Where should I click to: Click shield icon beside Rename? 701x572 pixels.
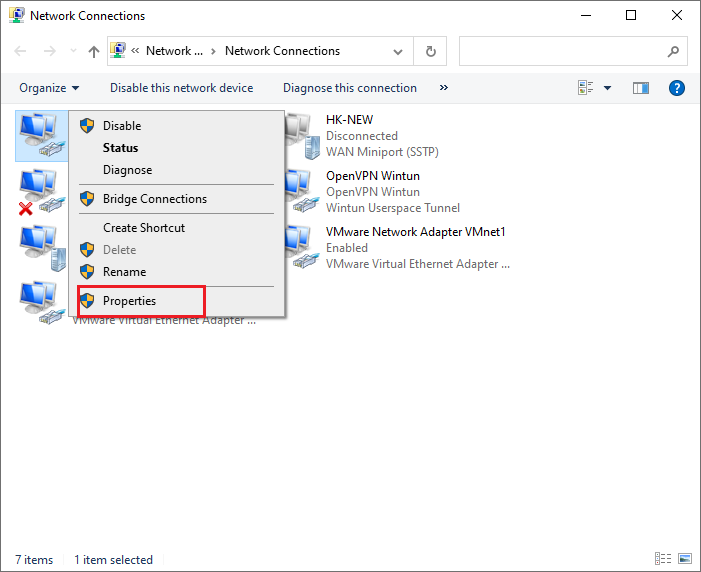[87, 271]
